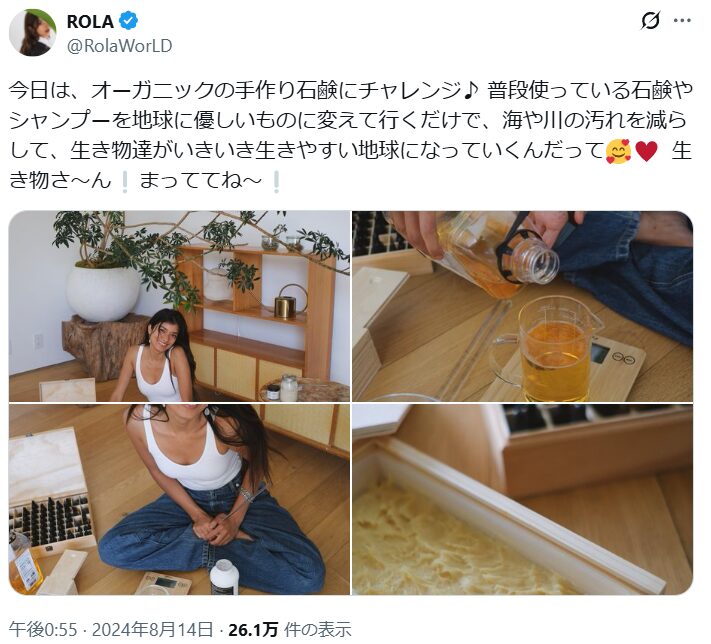Screen dimensions: 711x644
Task: Click the last white exclamation mark emoji
Action: click(x=276, y=182)
